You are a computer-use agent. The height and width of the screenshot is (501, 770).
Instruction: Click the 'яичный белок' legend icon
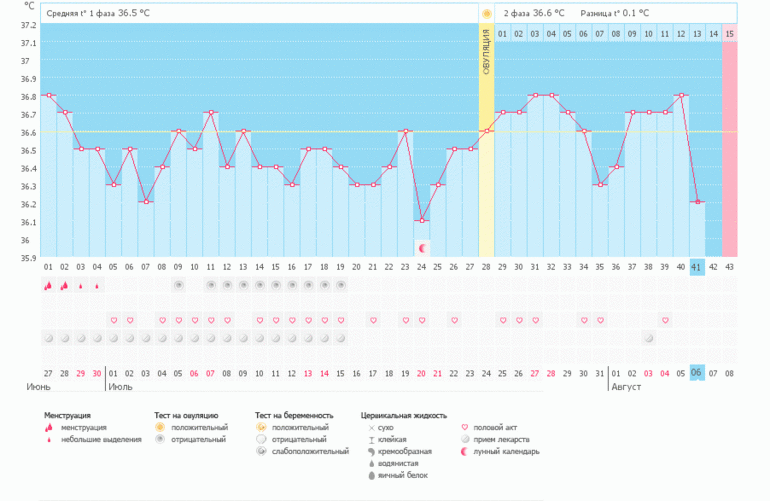371,475
